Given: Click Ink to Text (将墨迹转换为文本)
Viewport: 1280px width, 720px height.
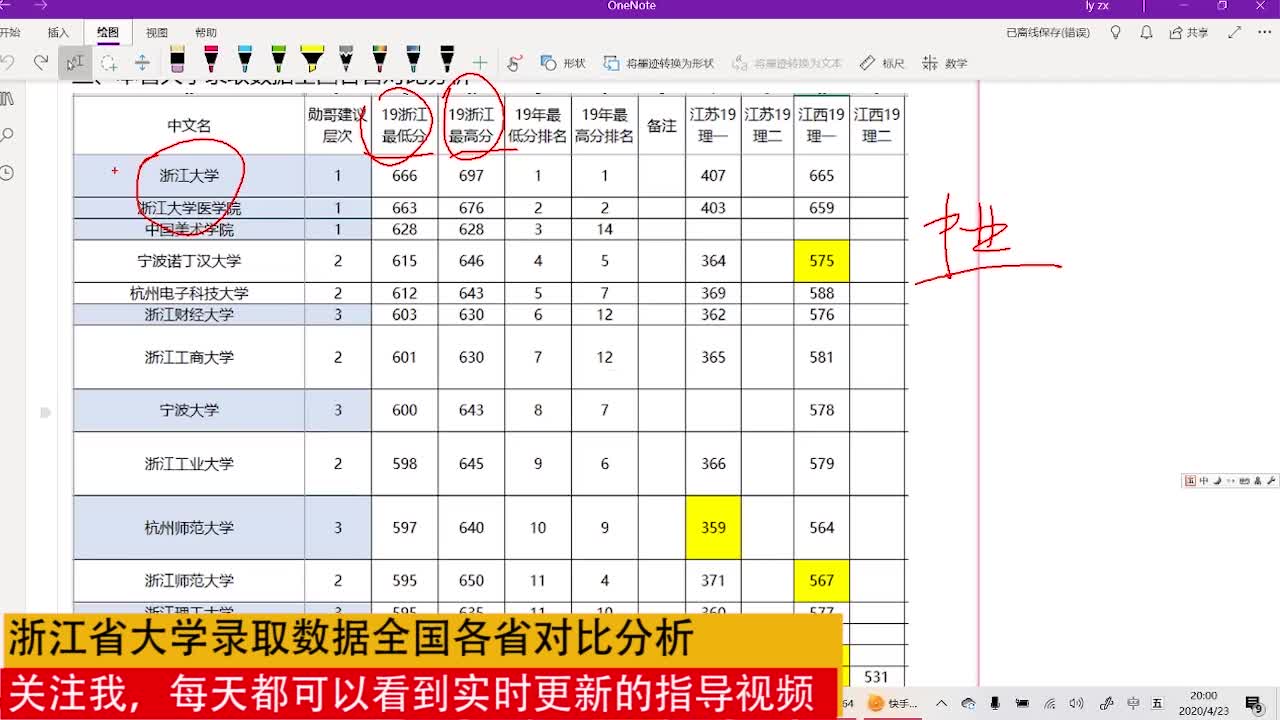Looking at the screenshot, I should pos(787,63).
